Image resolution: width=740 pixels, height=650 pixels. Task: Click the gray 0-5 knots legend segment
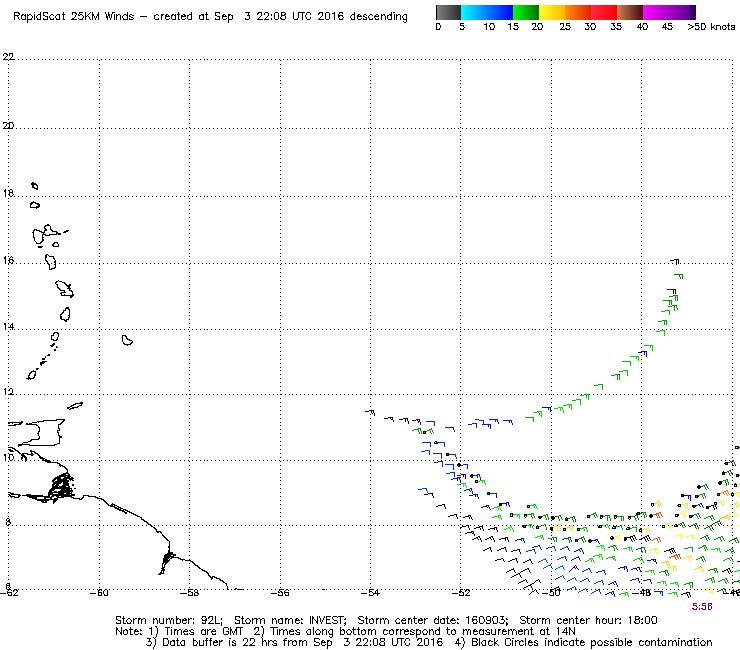pyautogui.click(x=448, y=12)
